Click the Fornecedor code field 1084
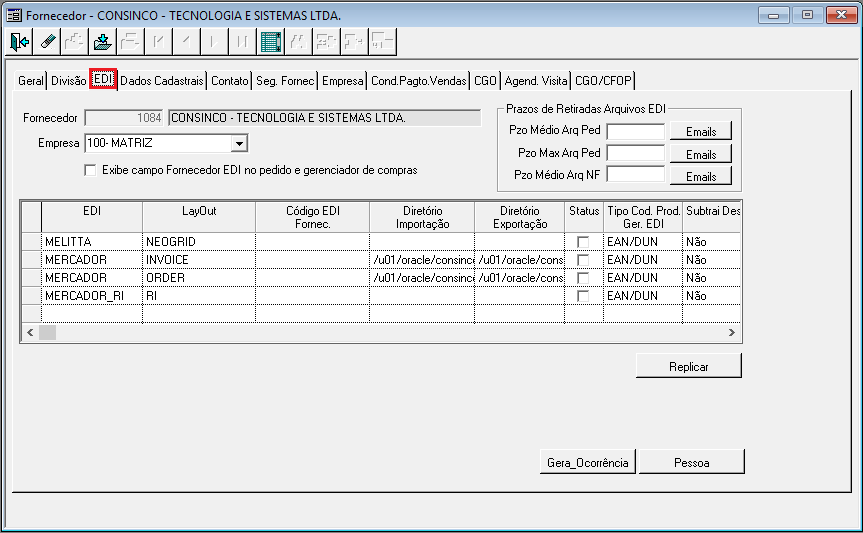Screen dimensions: 863x533 pos(124,118)
